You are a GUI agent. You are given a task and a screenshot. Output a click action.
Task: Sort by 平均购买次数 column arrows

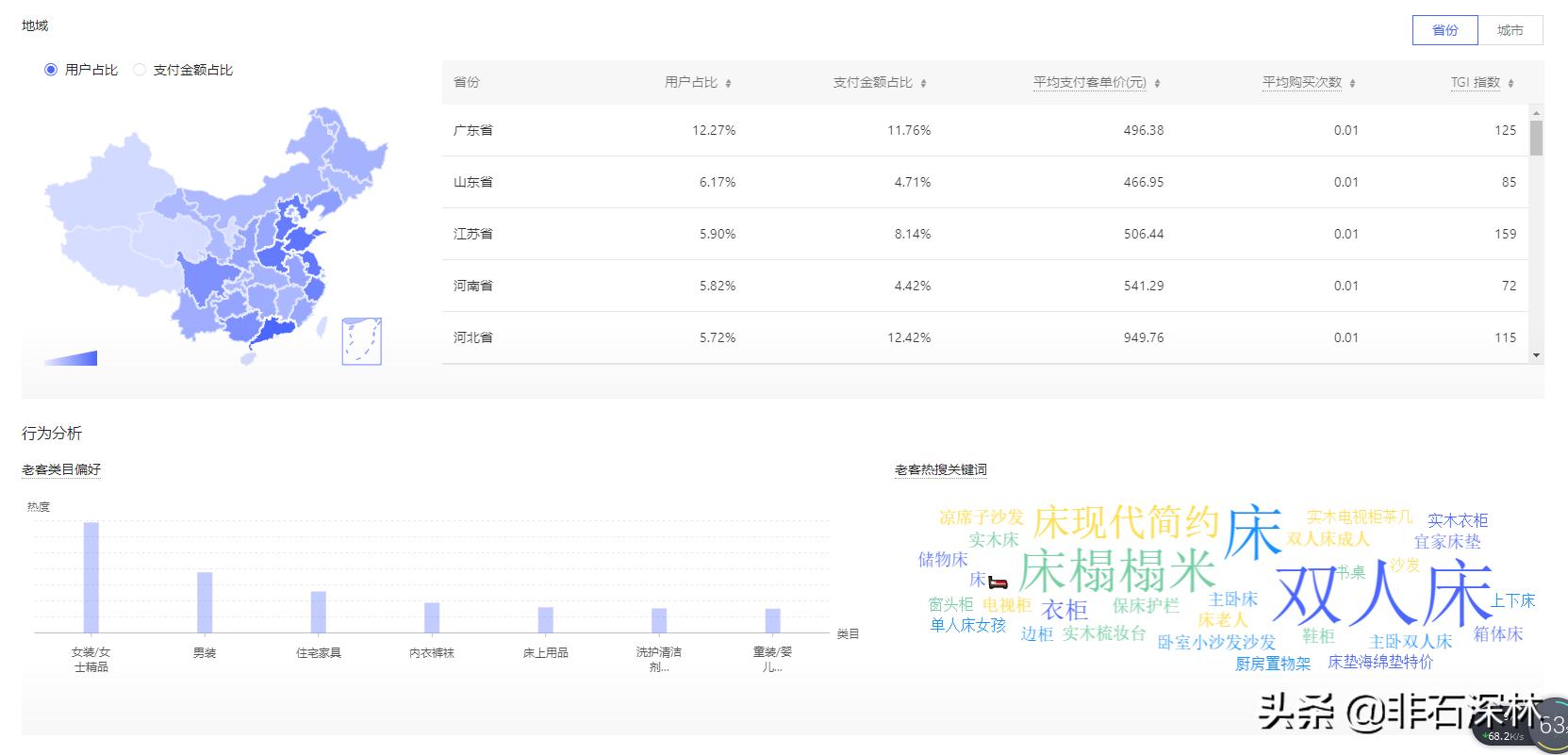pos(1352,83)
